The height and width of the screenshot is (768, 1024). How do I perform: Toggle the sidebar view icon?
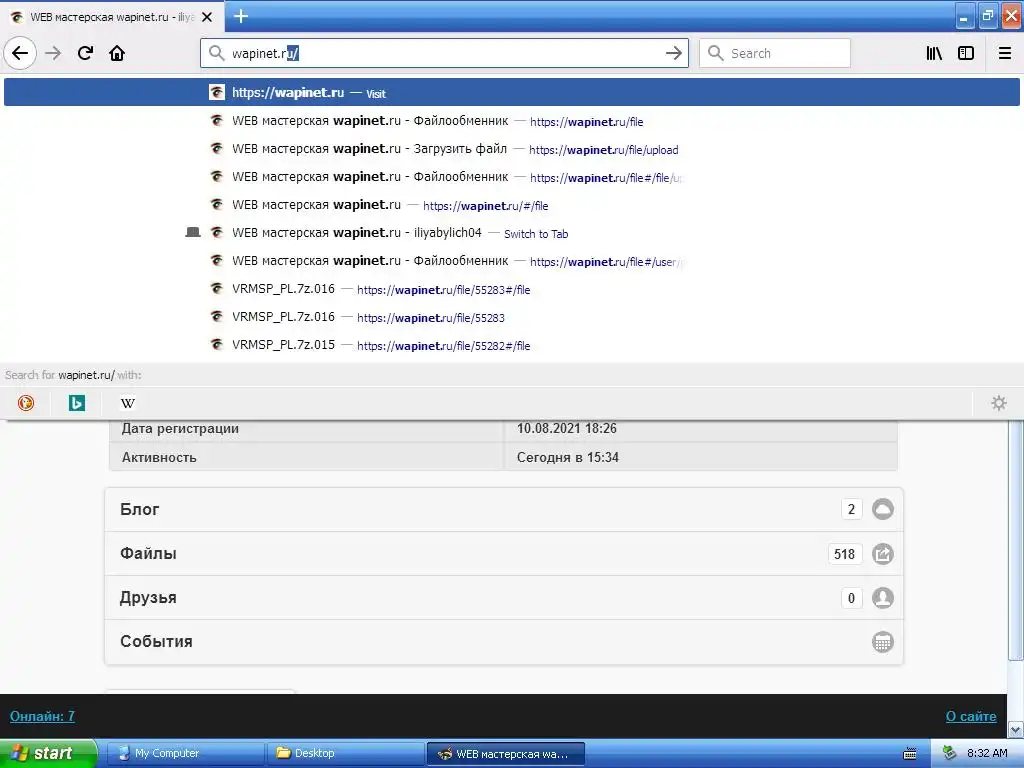pyautogui.click(x=966, y=53)
